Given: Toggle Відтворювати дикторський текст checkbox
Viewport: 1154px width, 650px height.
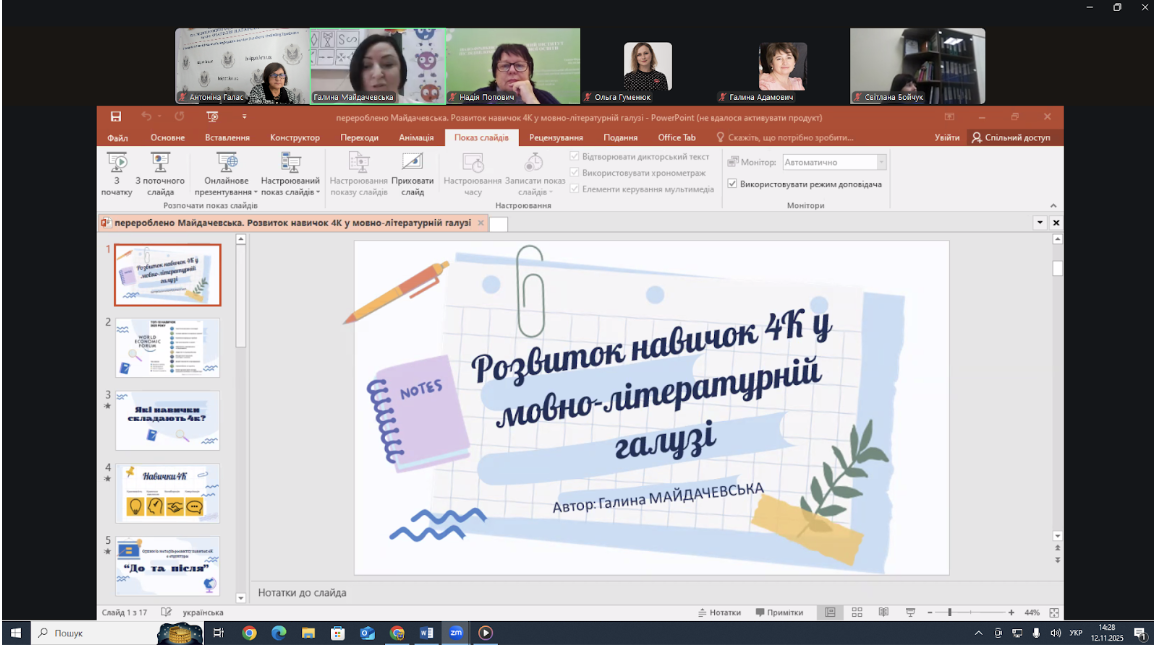Looking at the screenshot, I should tap(575, 156).
